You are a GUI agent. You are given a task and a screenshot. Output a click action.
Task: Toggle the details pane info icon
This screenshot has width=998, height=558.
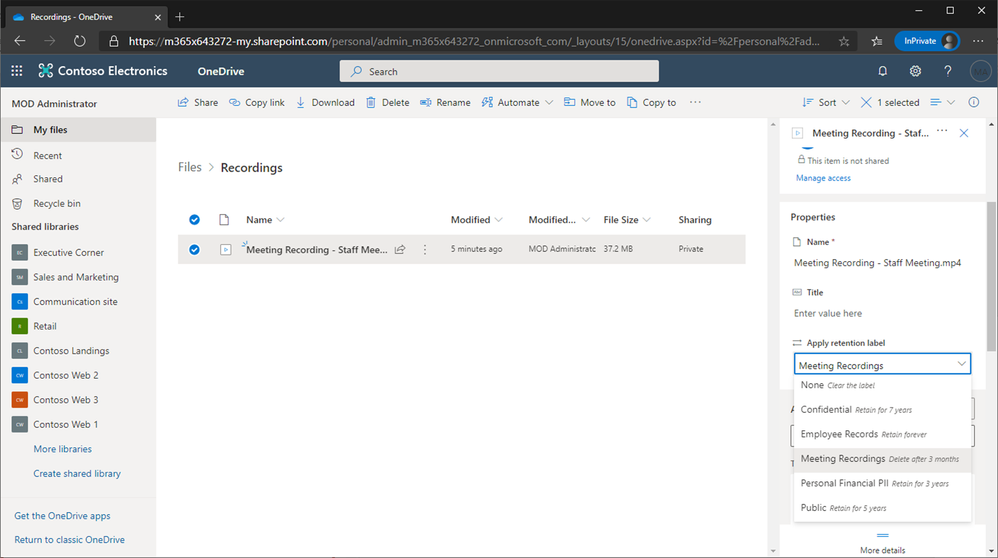[974, 102]
